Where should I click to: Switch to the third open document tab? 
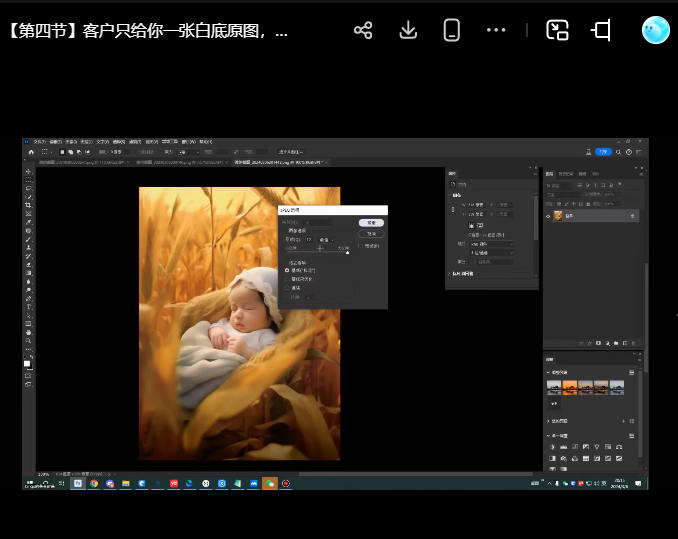278,161
